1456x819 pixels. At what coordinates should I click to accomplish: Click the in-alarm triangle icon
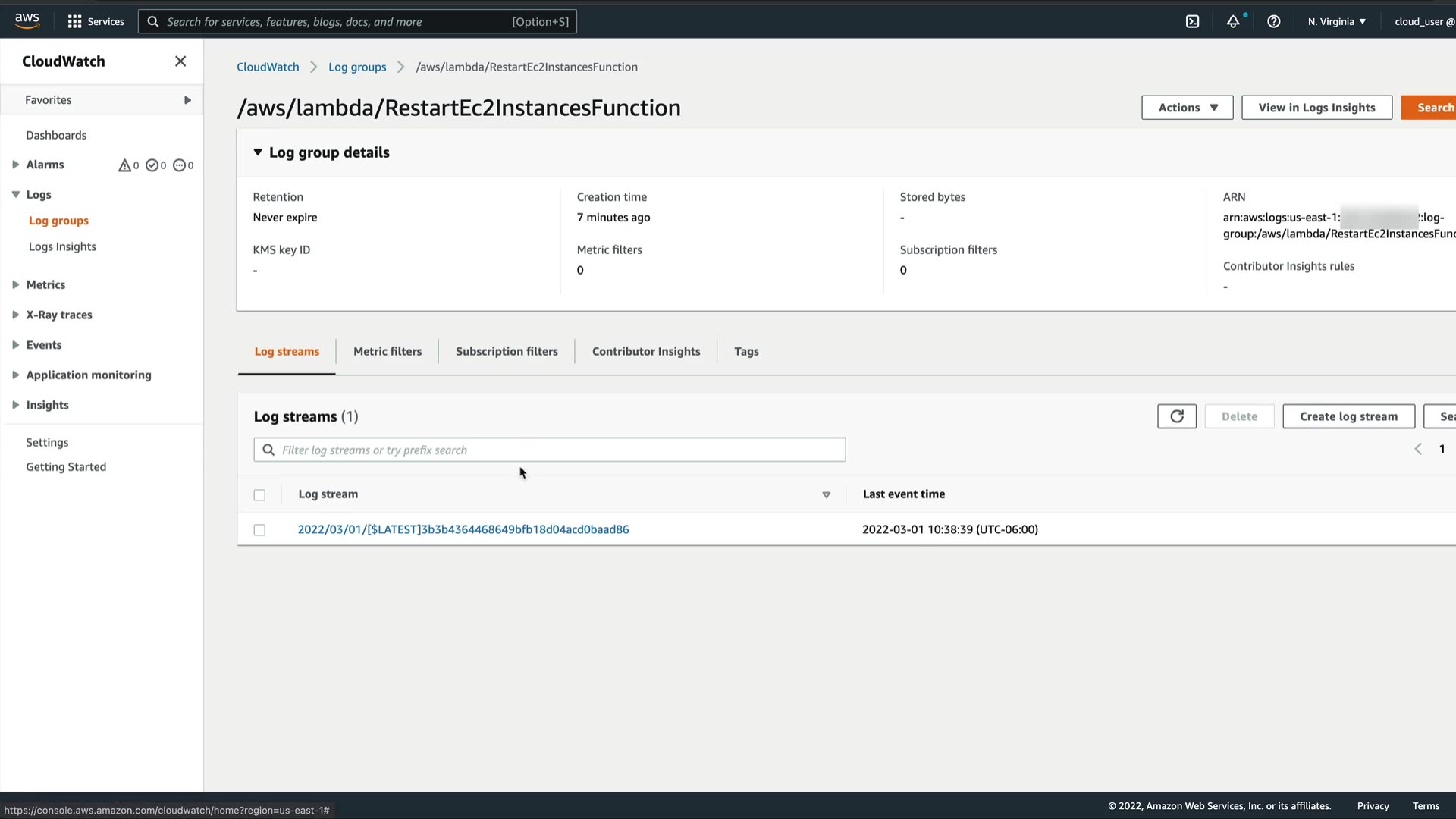pyautogui.click(x=124, y=165)
